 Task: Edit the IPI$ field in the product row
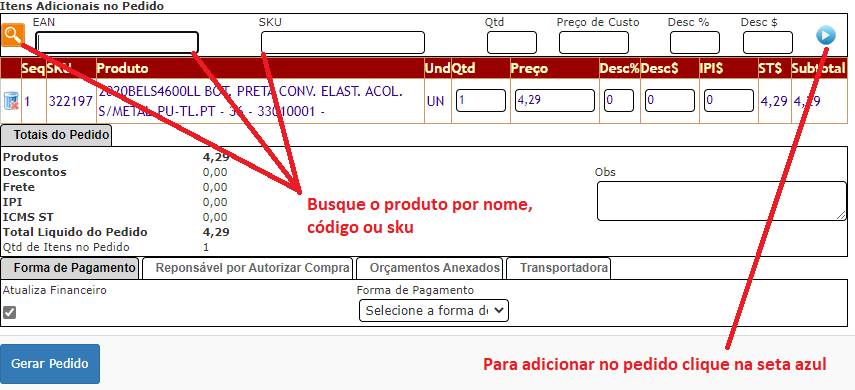(x=728, y=101)
